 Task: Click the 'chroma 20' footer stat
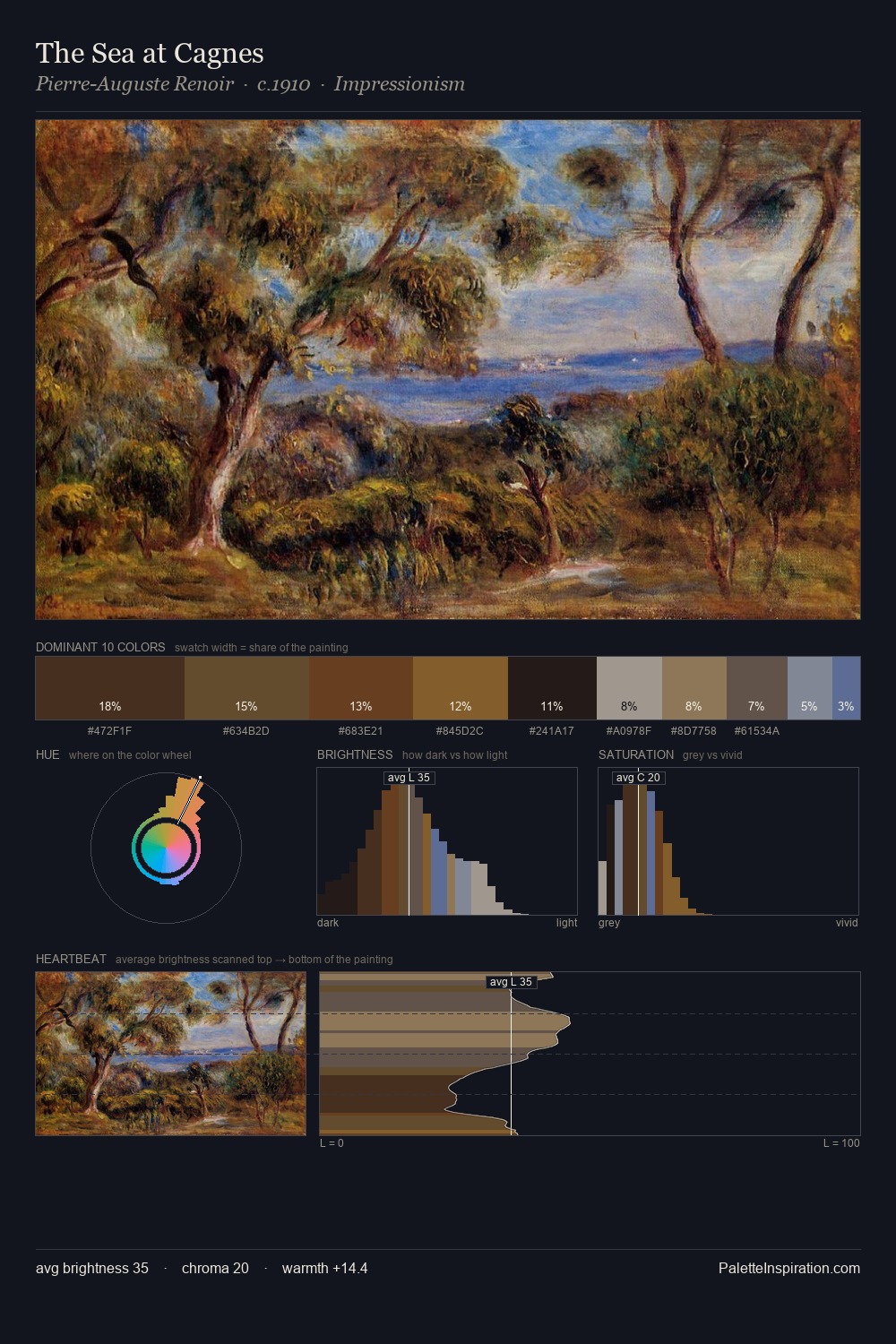tap(215, 1268)
